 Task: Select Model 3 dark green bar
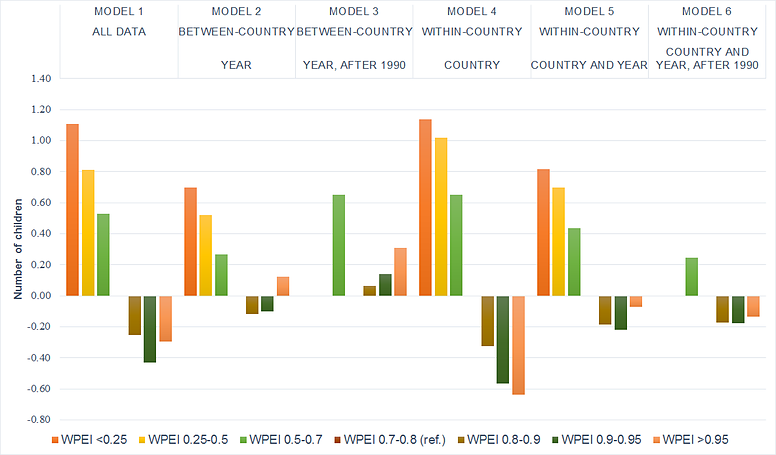[x=385, y=285]
